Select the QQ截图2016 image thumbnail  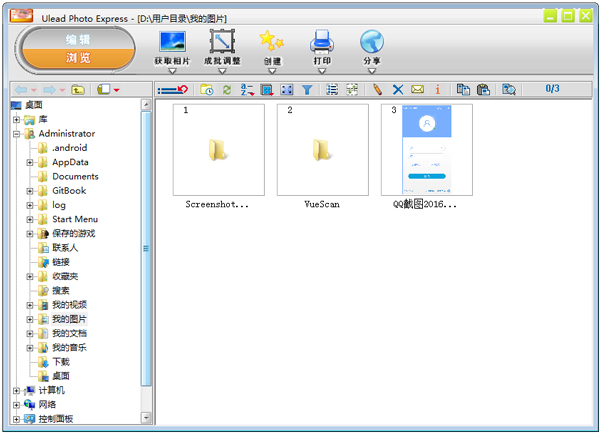pos(427,150)
